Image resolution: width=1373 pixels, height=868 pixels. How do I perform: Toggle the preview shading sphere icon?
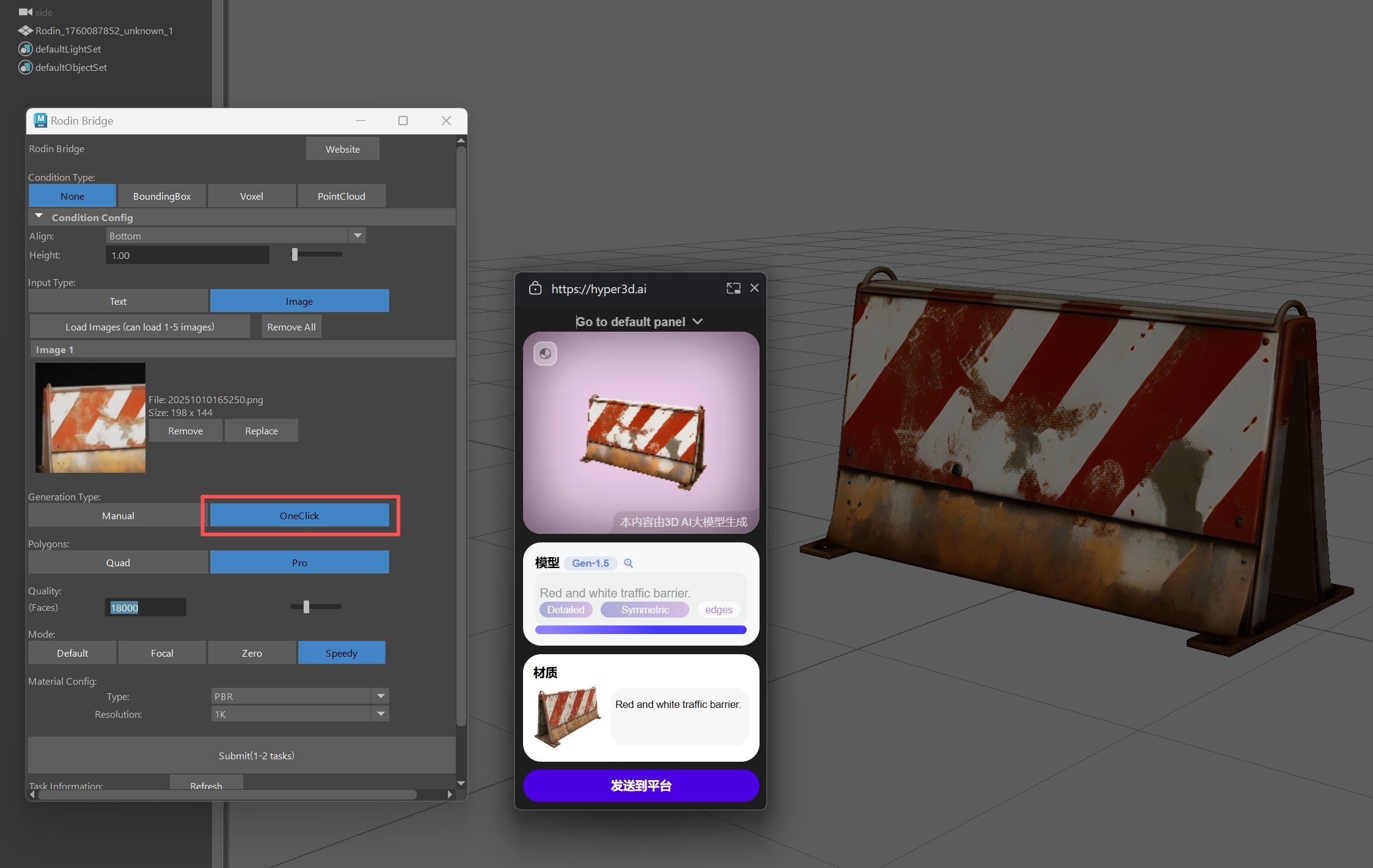point(545,354)
